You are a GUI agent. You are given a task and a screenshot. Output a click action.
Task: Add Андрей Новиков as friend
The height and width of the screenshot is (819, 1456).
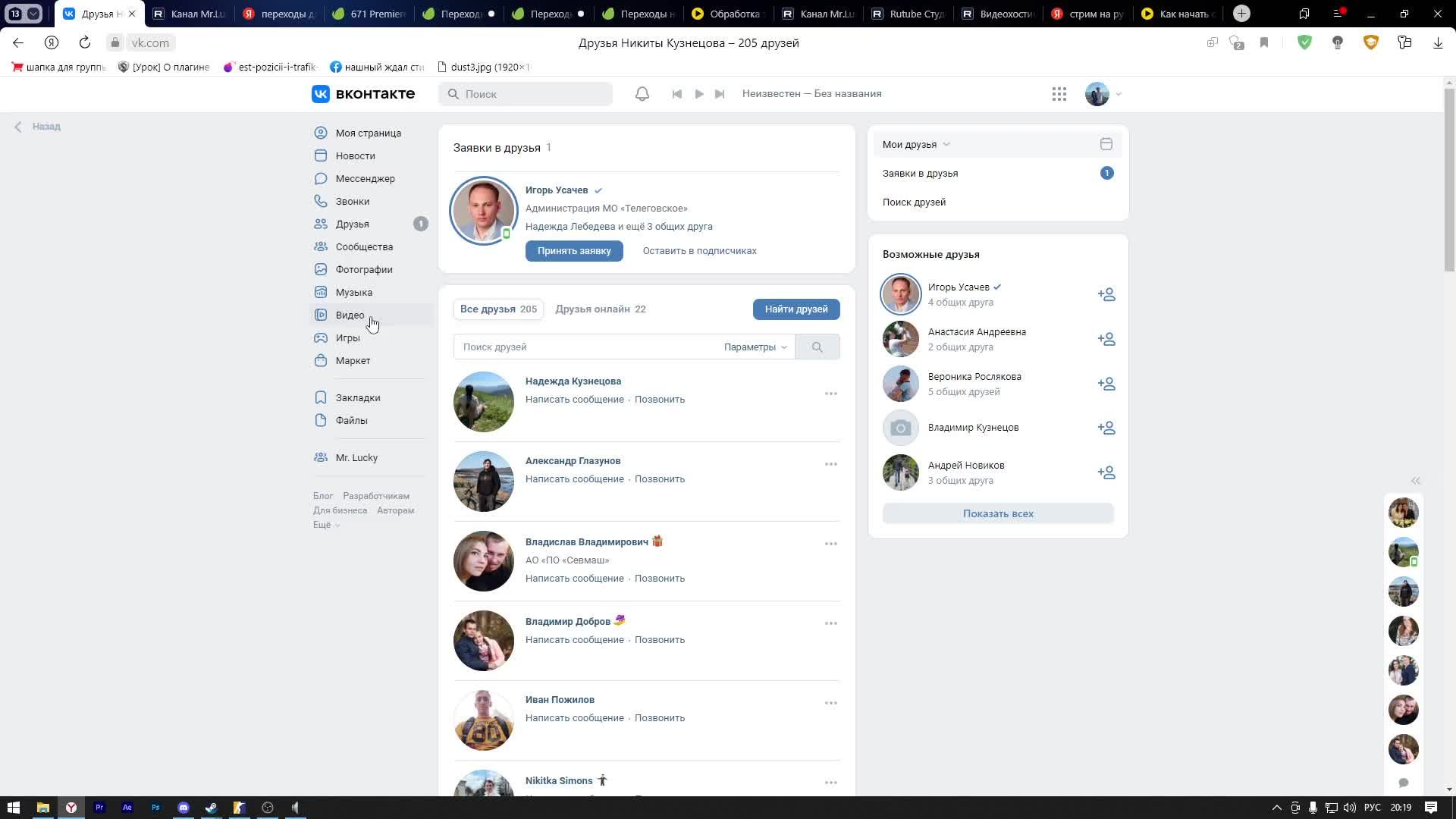pyautogui.click(x=1106, y=472)
